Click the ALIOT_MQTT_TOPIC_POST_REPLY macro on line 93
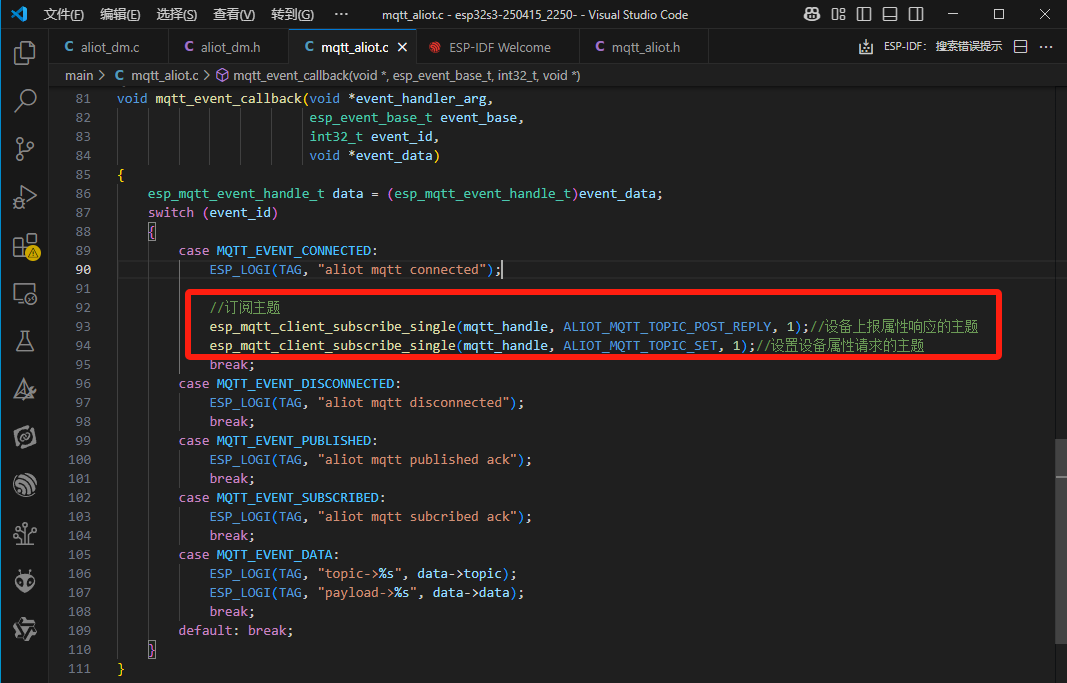 (x=667, y=327)
